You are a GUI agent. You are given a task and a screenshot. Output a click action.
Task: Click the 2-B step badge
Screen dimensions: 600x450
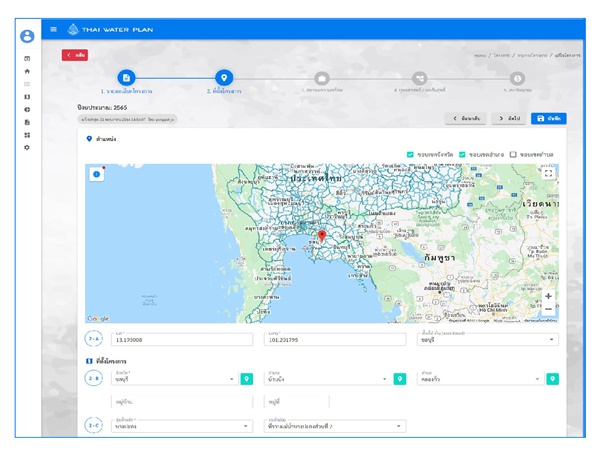94,378
